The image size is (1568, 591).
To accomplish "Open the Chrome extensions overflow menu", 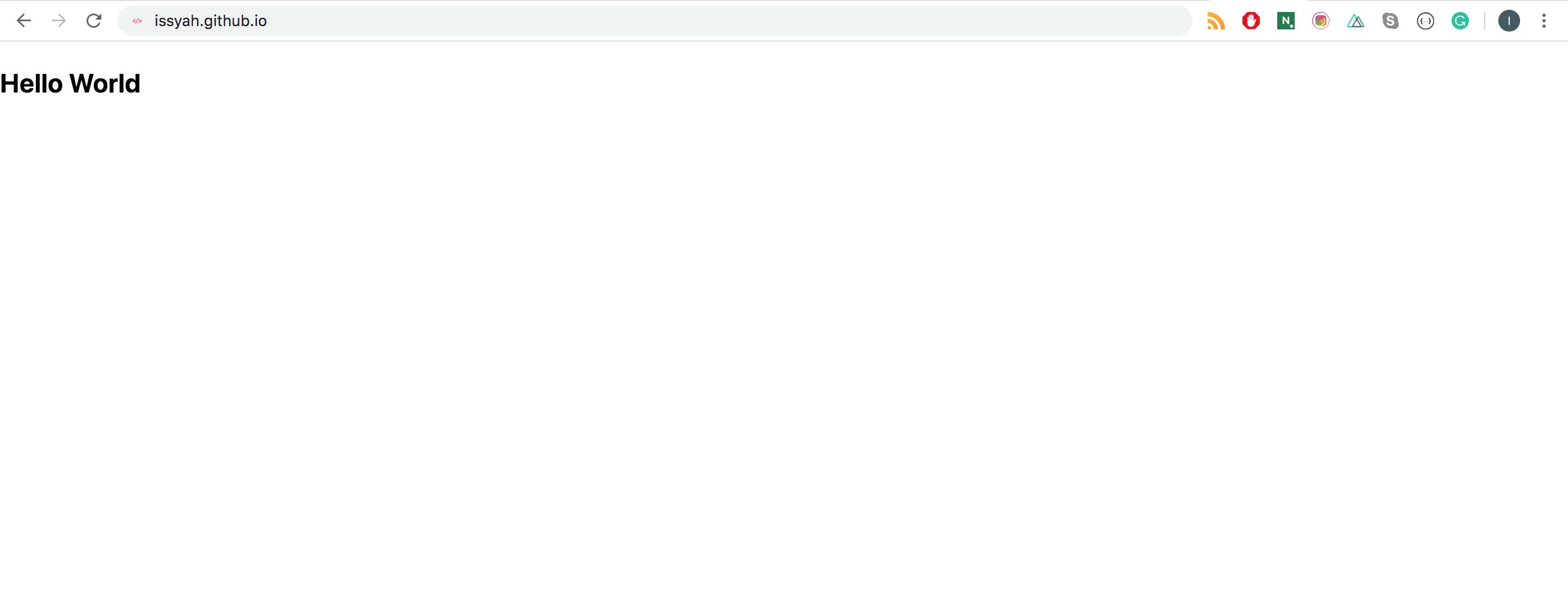I will click(x=1544, y=20).
